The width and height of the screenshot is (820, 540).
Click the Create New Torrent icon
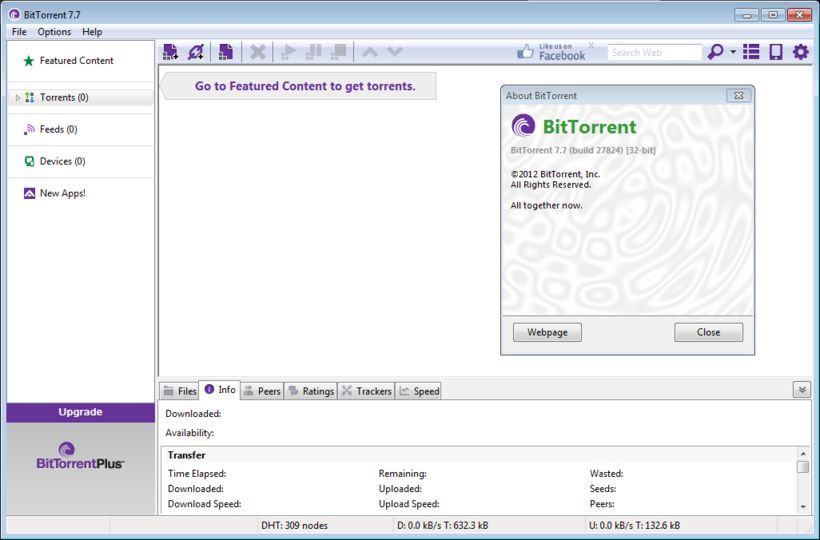(226, 52)
